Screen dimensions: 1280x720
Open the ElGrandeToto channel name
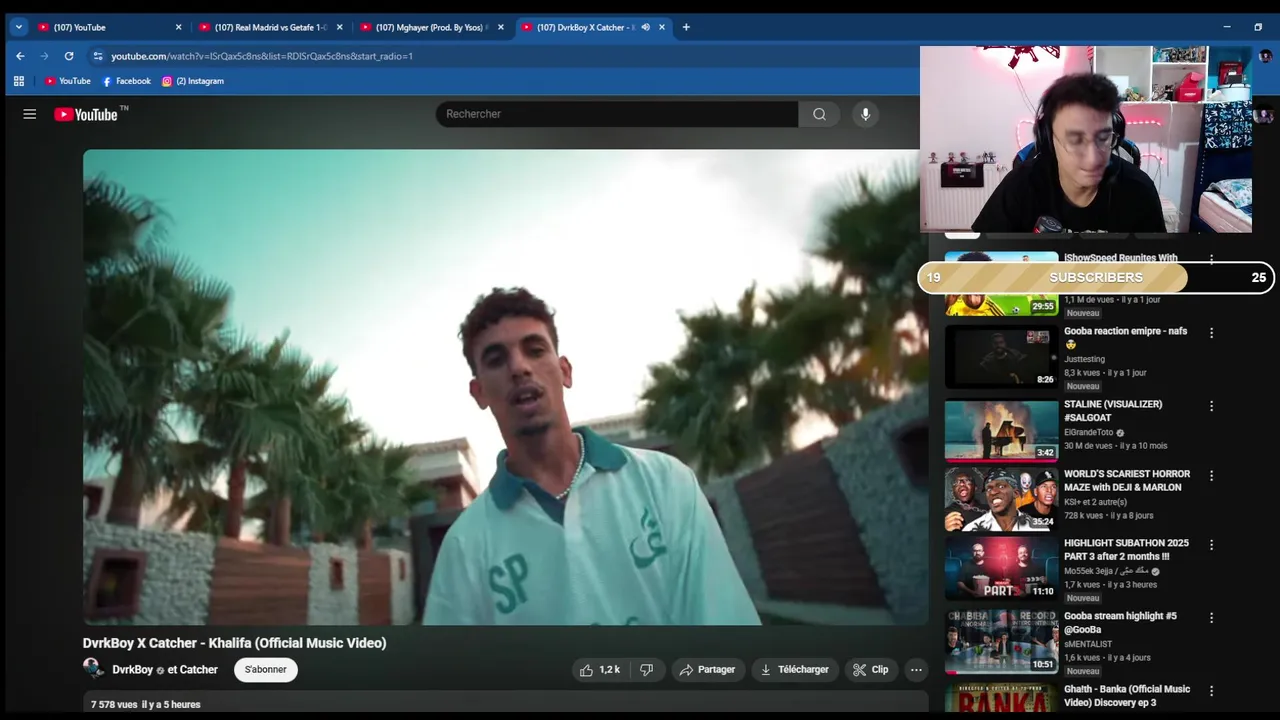(x=1088, y=433)
